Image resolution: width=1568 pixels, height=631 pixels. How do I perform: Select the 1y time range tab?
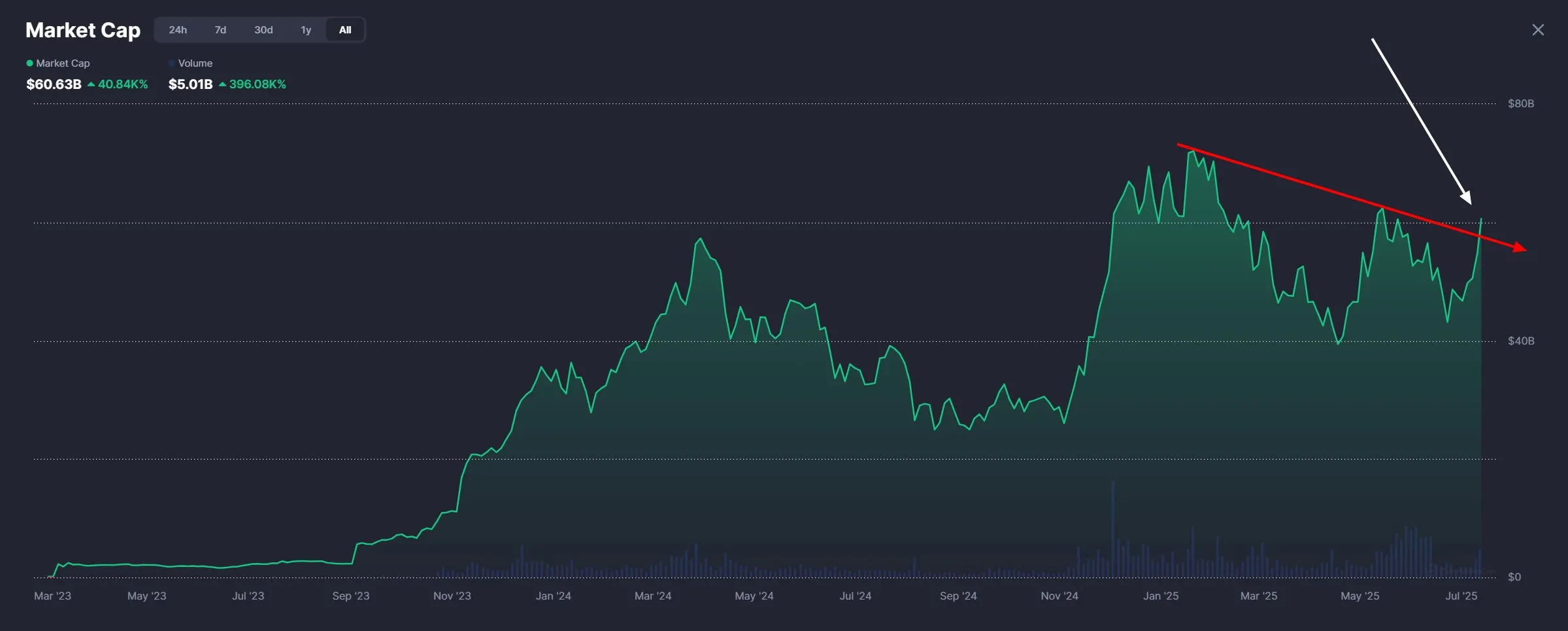pos(306,30)
